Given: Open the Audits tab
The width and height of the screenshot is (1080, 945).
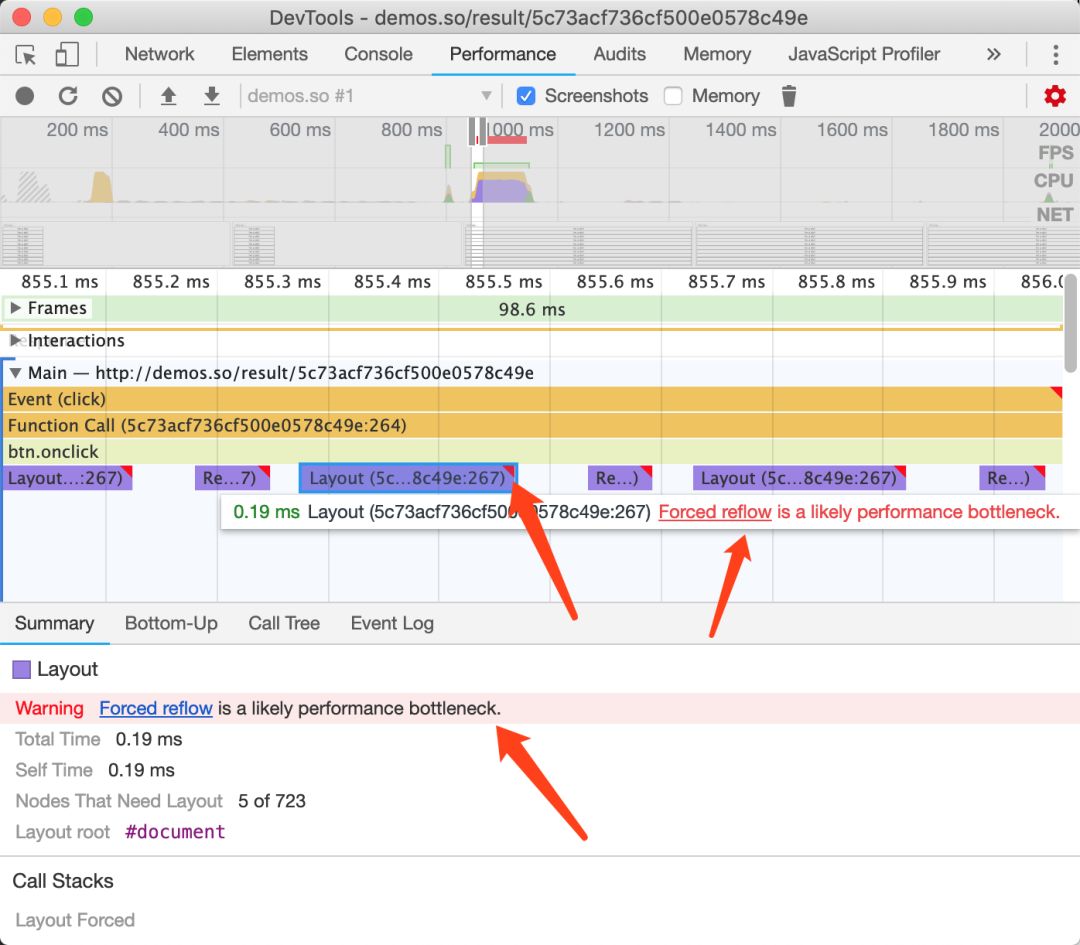Looking at the screenshot, I should (619, 54).
